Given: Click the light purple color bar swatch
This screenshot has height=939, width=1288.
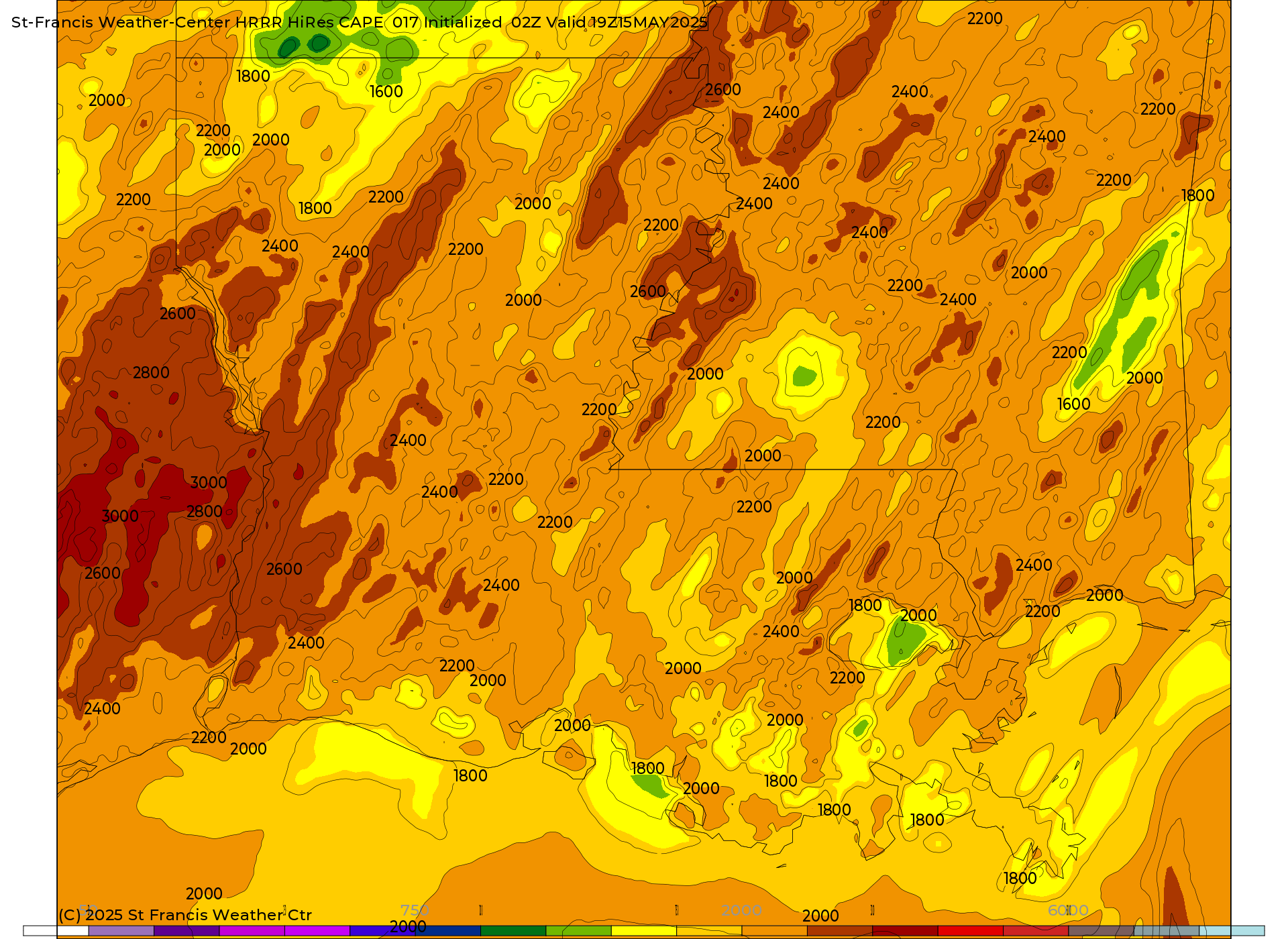Looking at the screenshot, I should pos(121,930).
